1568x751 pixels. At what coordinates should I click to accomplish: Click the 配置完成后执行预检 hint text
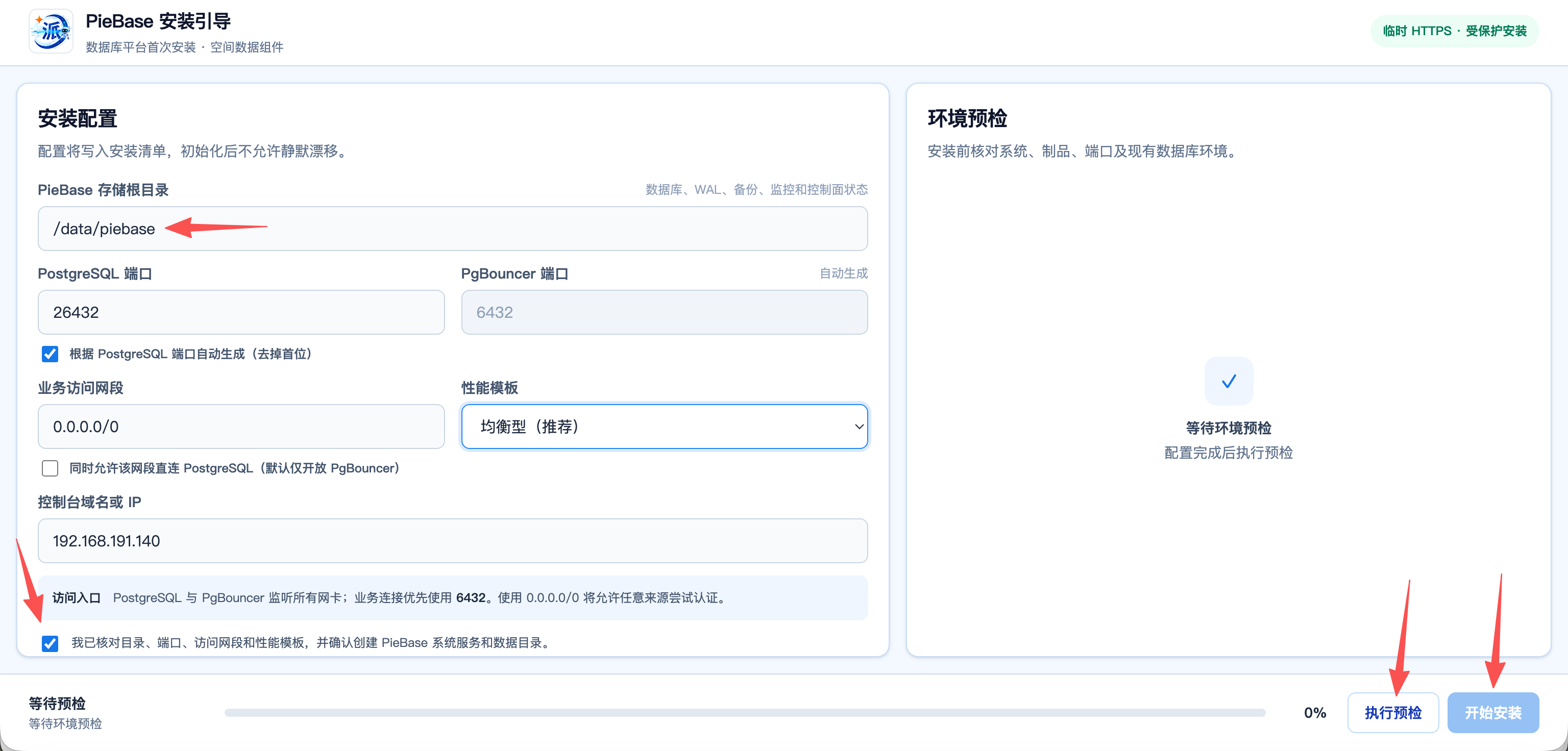click(x=1229, y=452)
